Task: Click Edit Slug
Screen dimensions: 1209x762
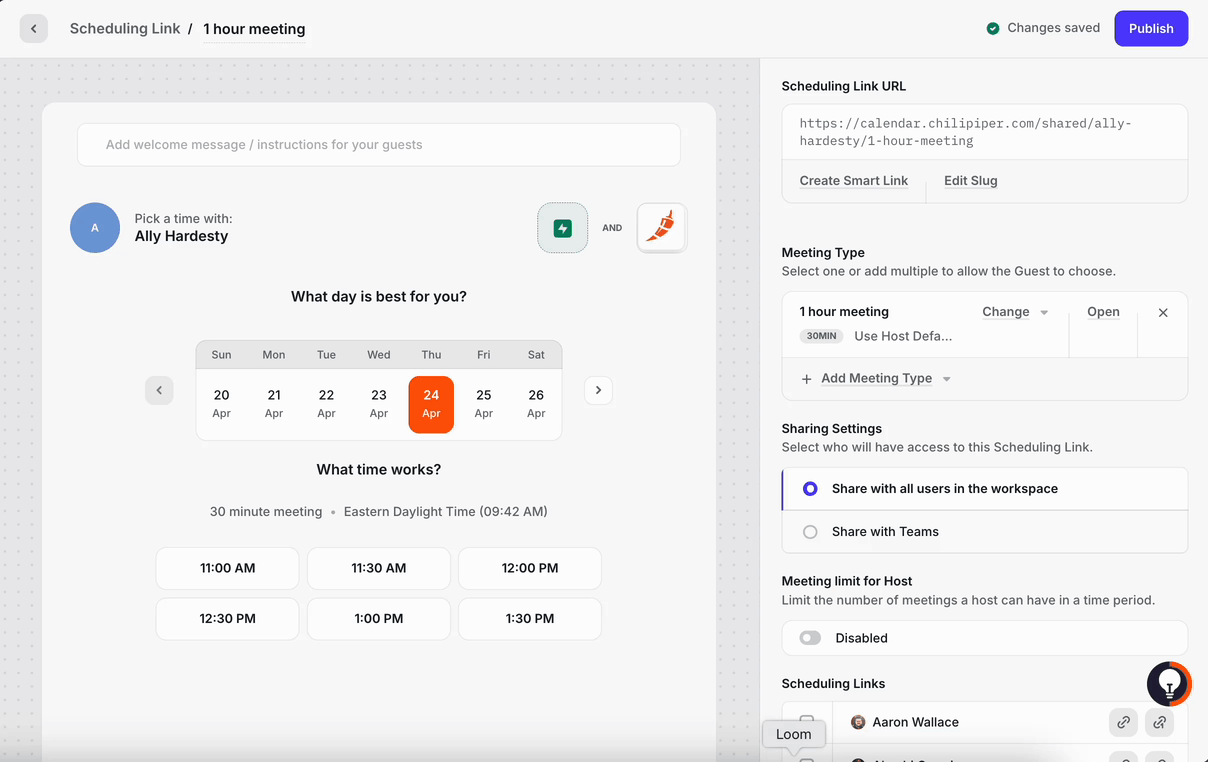Action: click(971, 181)
